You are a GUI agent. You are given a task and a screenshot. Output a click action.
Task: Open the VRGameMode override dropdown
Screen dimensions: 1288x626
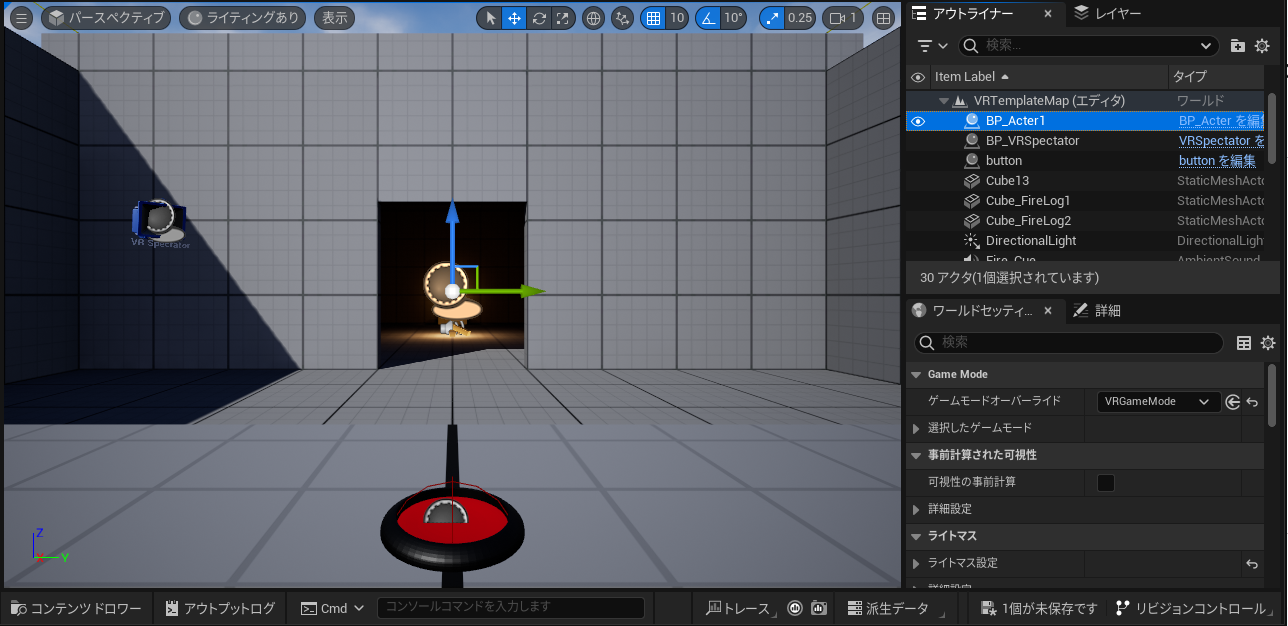1158,402
